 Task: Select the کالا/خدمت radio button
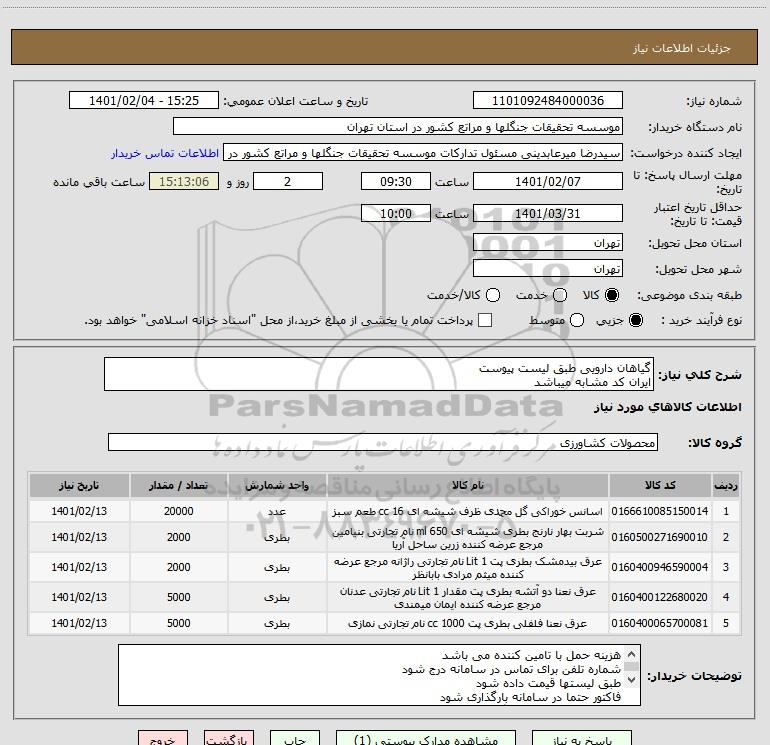coord(493,295)
